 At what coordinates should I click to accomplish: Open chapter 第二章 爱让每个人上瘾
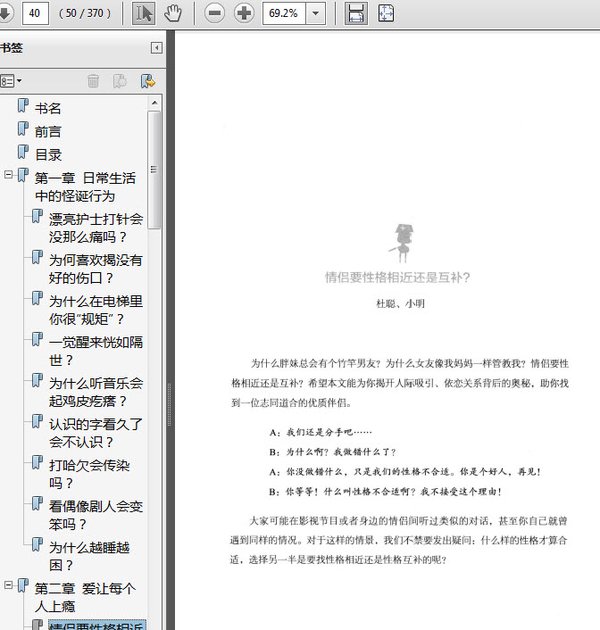85,597
